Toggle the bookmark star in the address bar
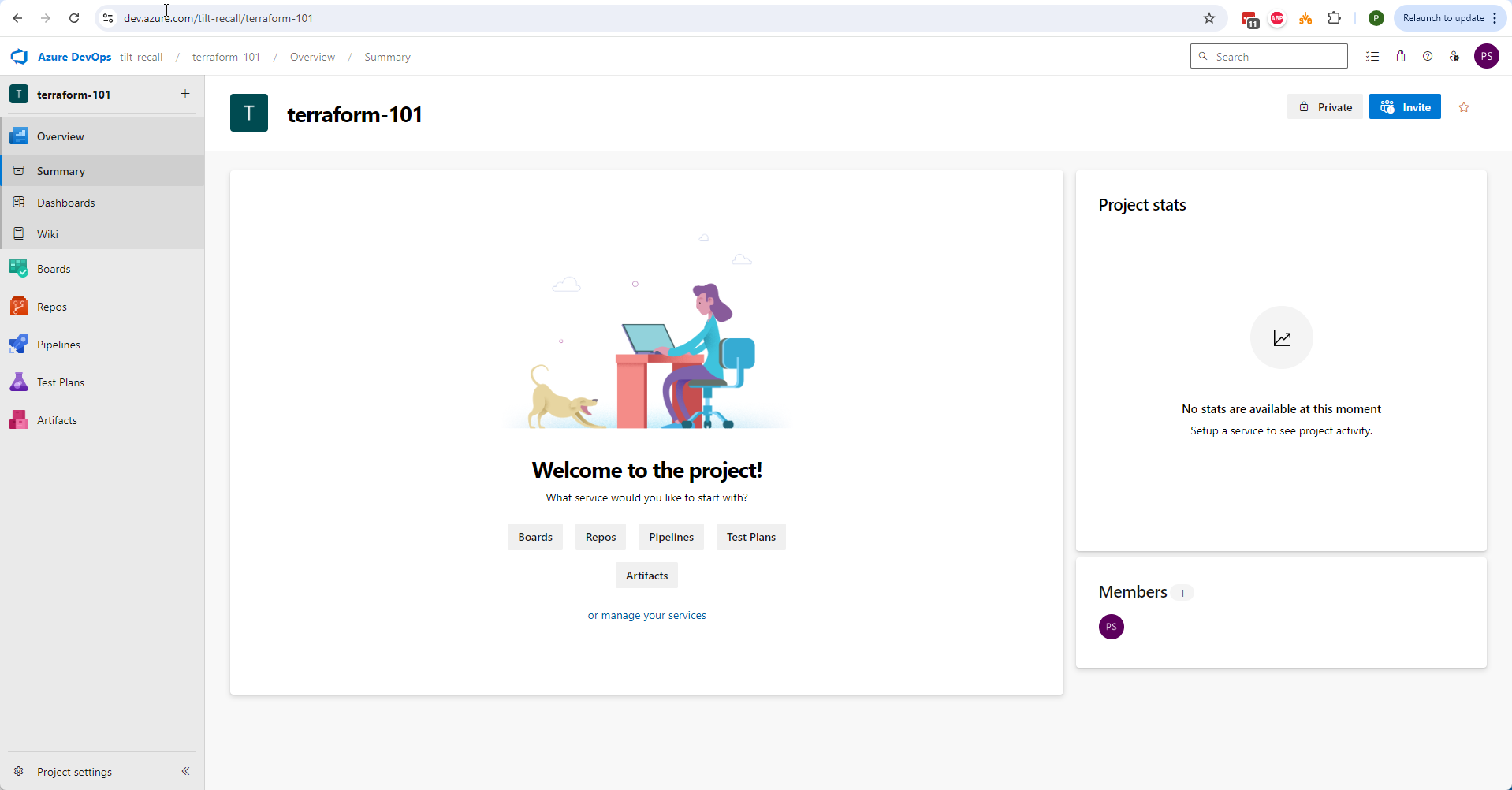 [x=1209, y=17]
